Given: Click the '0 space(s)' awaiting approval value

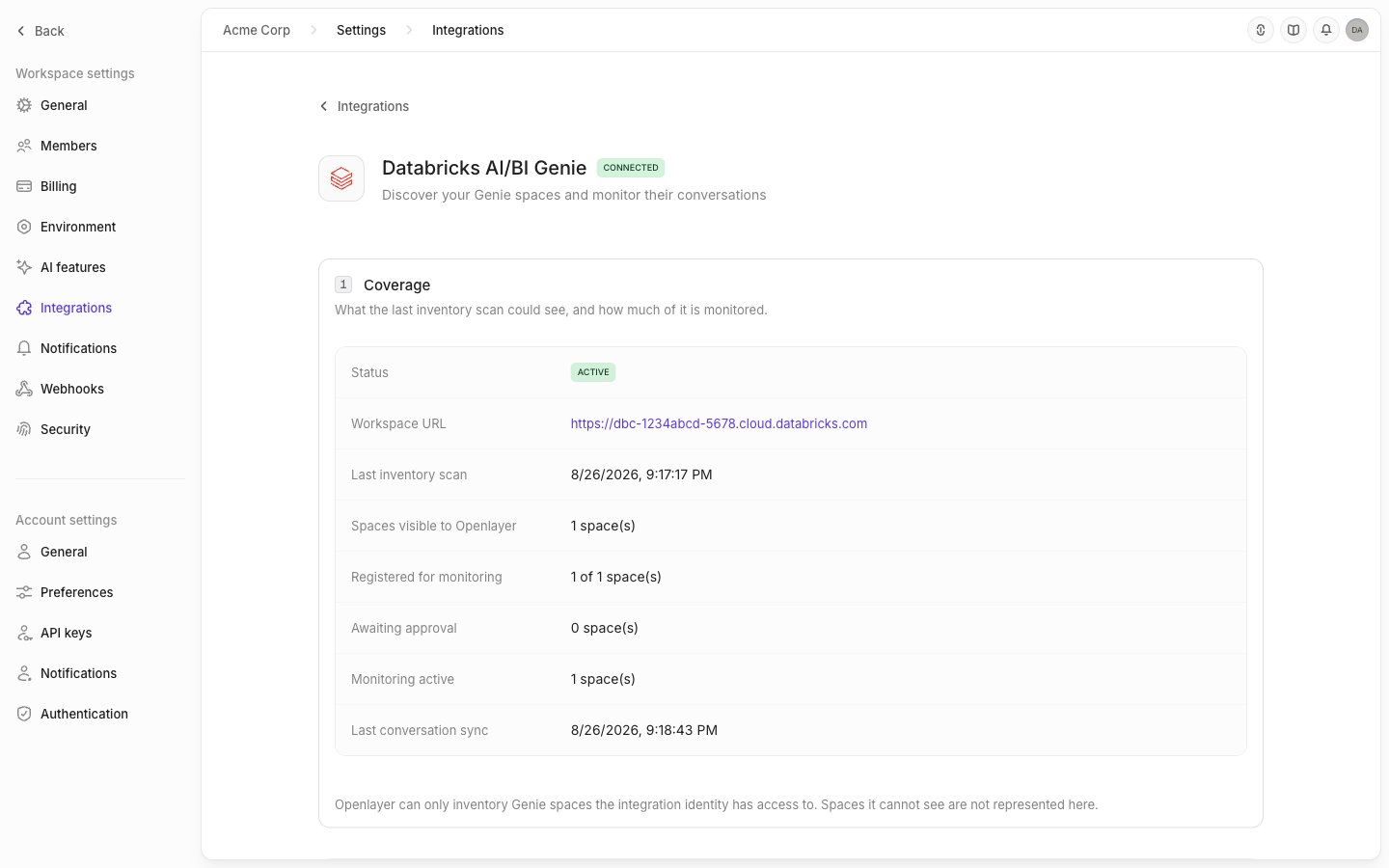Looking at the screenshot, I should coord(604,628).
